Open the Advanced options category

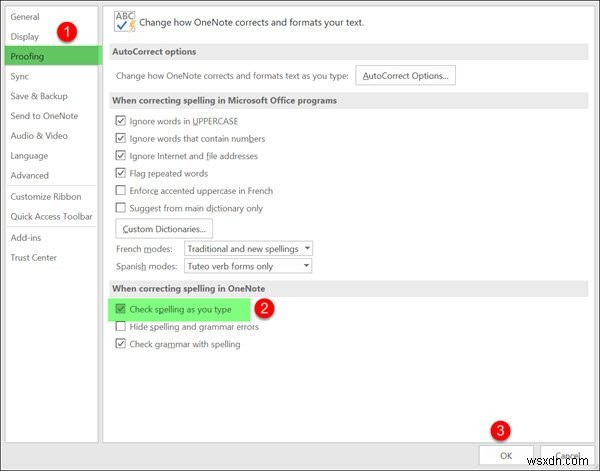click(30, 176)
